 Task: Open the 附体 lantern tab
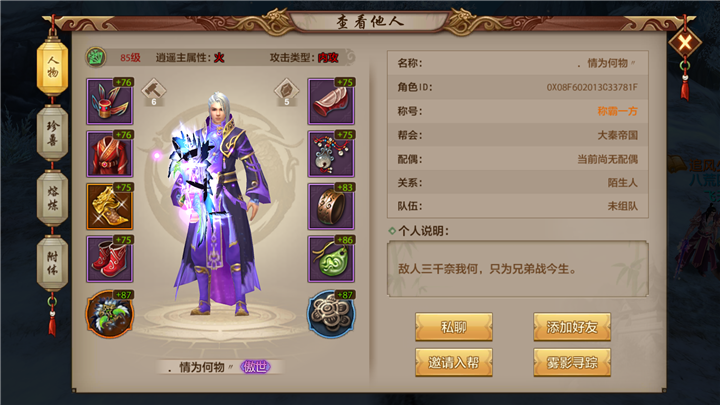[x=52, y=264]
